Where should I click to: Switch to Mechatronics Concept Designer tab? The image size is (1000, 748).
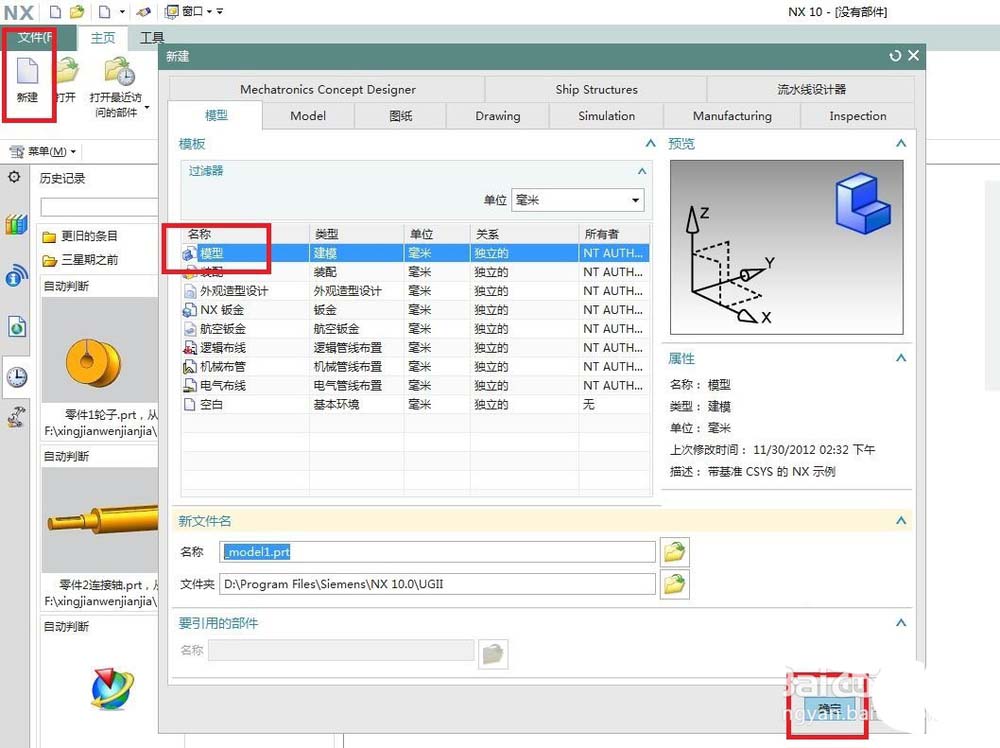coord(327,89)
